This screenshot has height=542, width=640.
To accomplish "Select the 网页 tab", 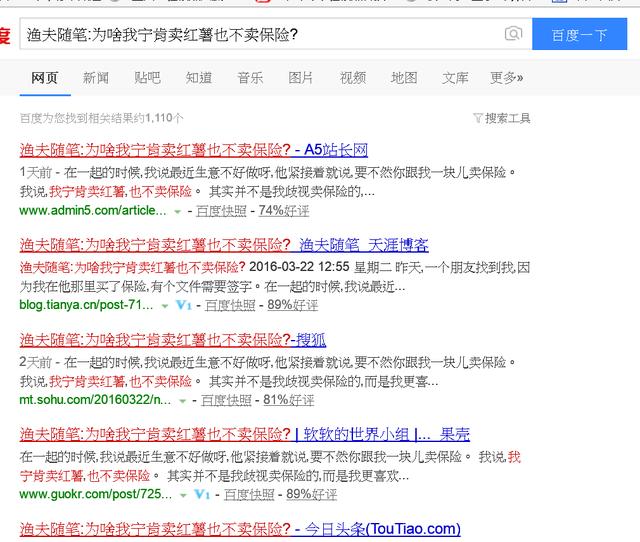I will [44, 78].
